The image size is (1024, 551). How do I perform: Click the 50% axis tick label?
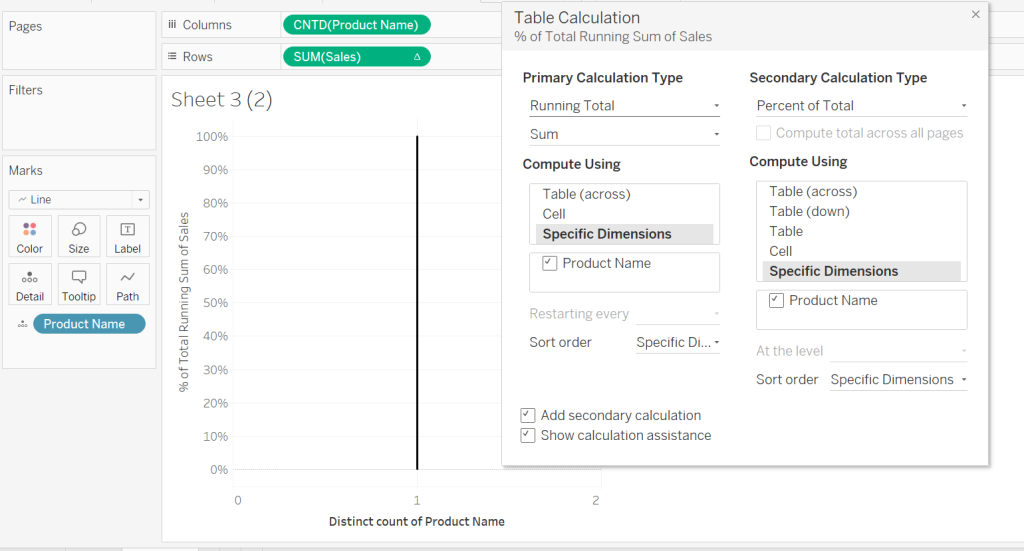[215, 303]
